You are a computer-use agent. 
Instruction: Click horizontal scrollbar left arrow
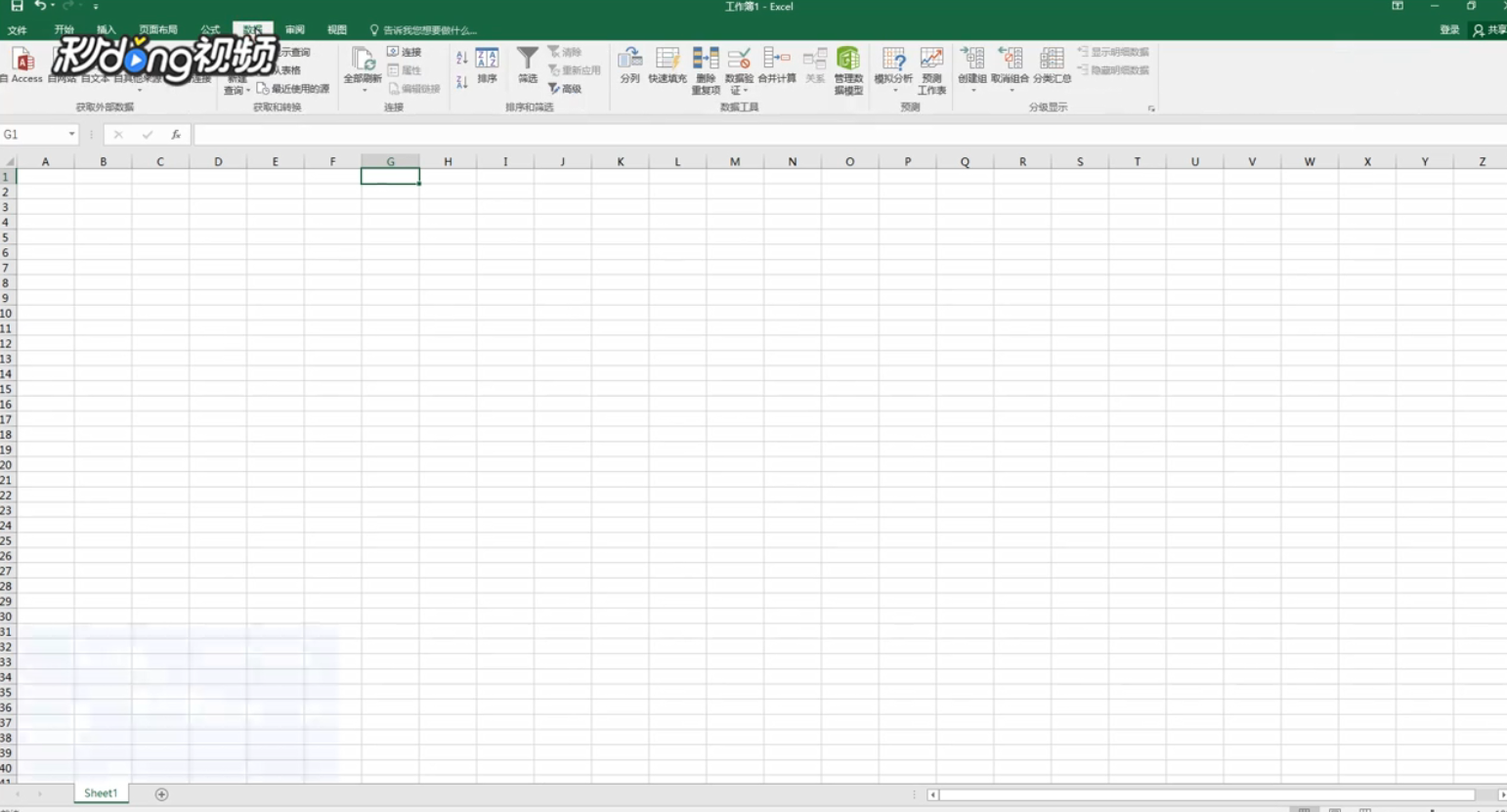pos(932,794)
